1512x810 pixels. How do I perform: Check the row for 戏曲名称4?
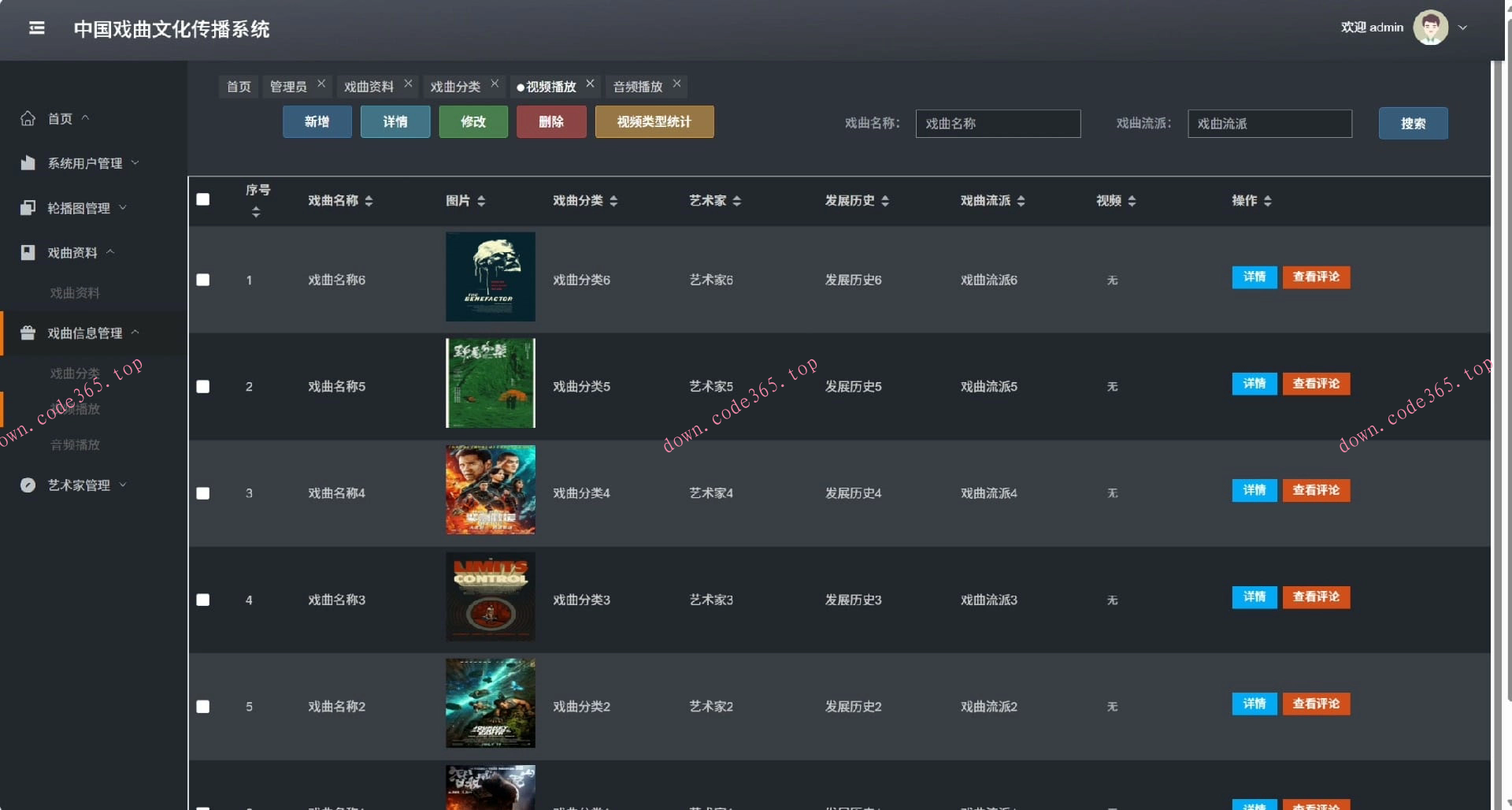coord(203,493)
